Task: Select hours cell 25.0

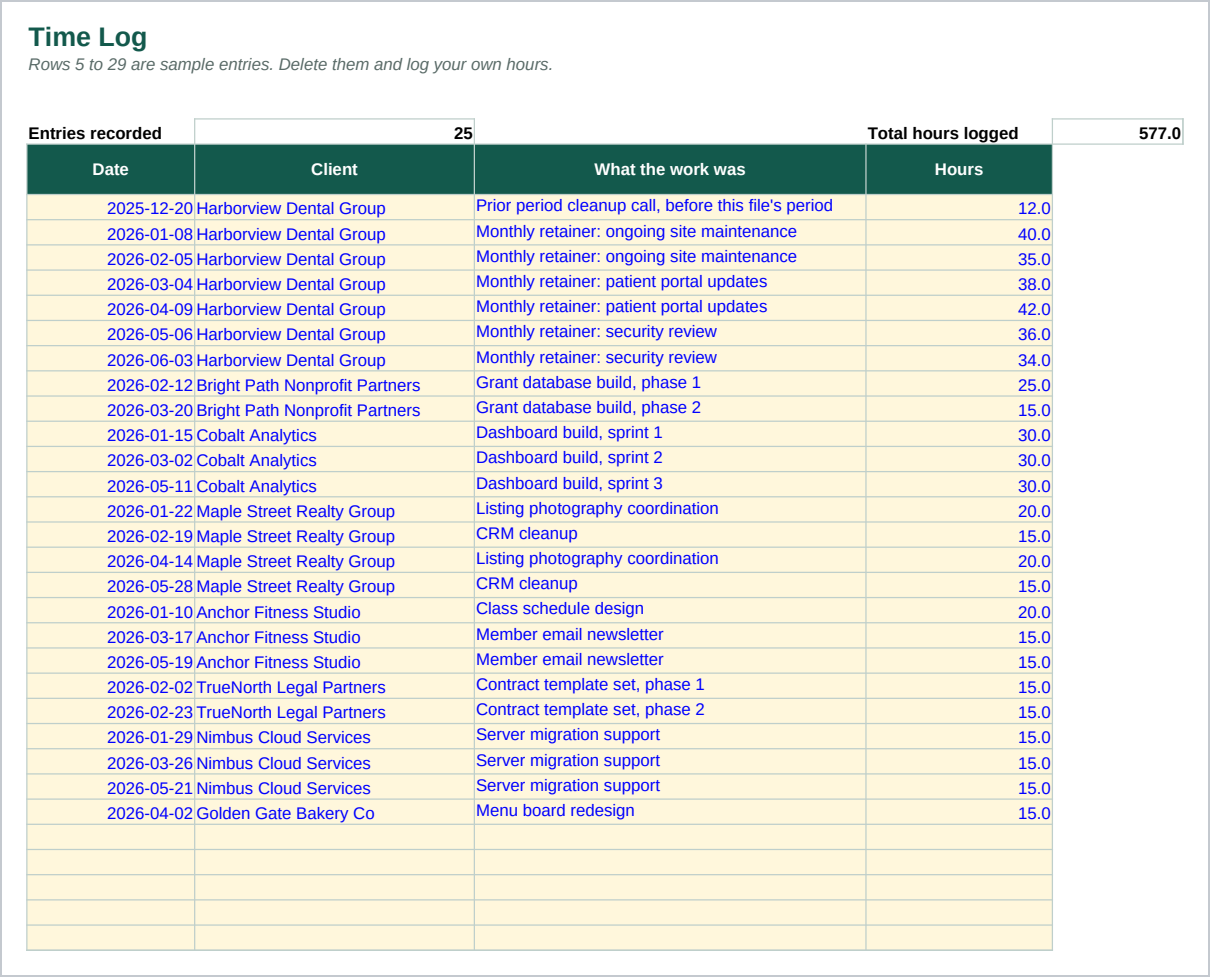Action: pos(959,384)
